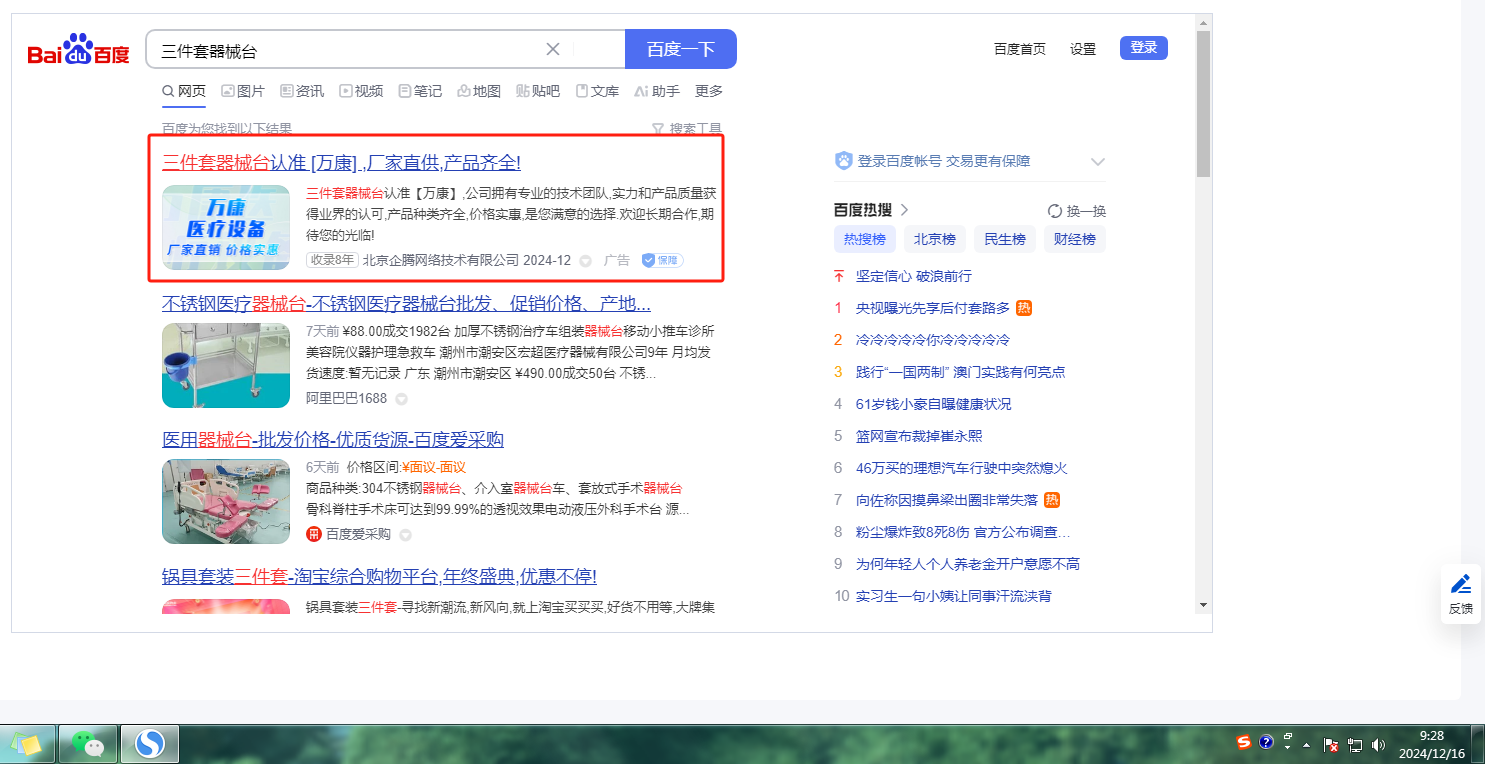This screenshot has width=1485, height=764.
Task: Show hidden tray icons arrow
Action: click(1306, 745)
